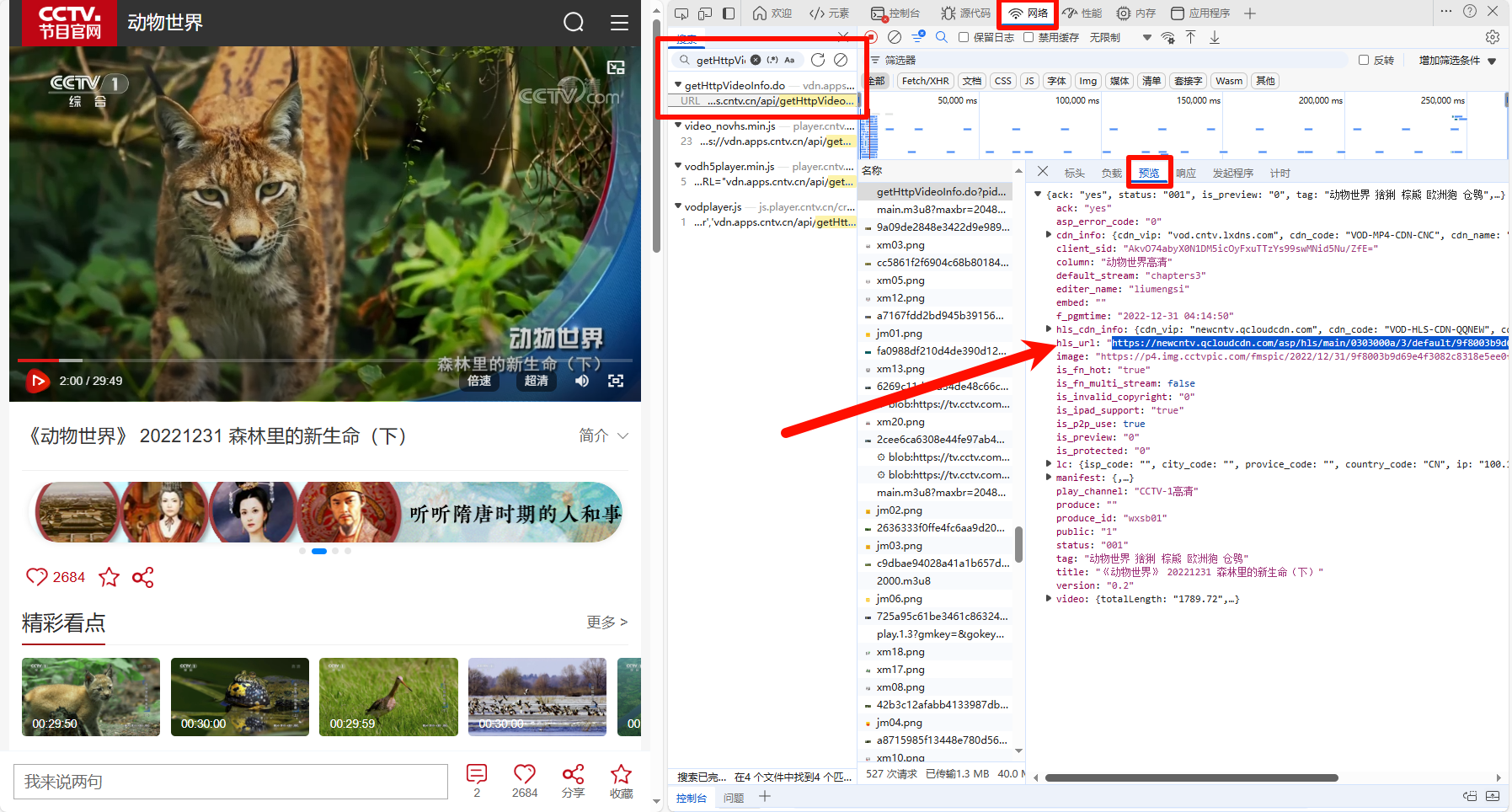Filter requests by Img type
This screenshot has height=812, width=1512.
point(1088,81)
